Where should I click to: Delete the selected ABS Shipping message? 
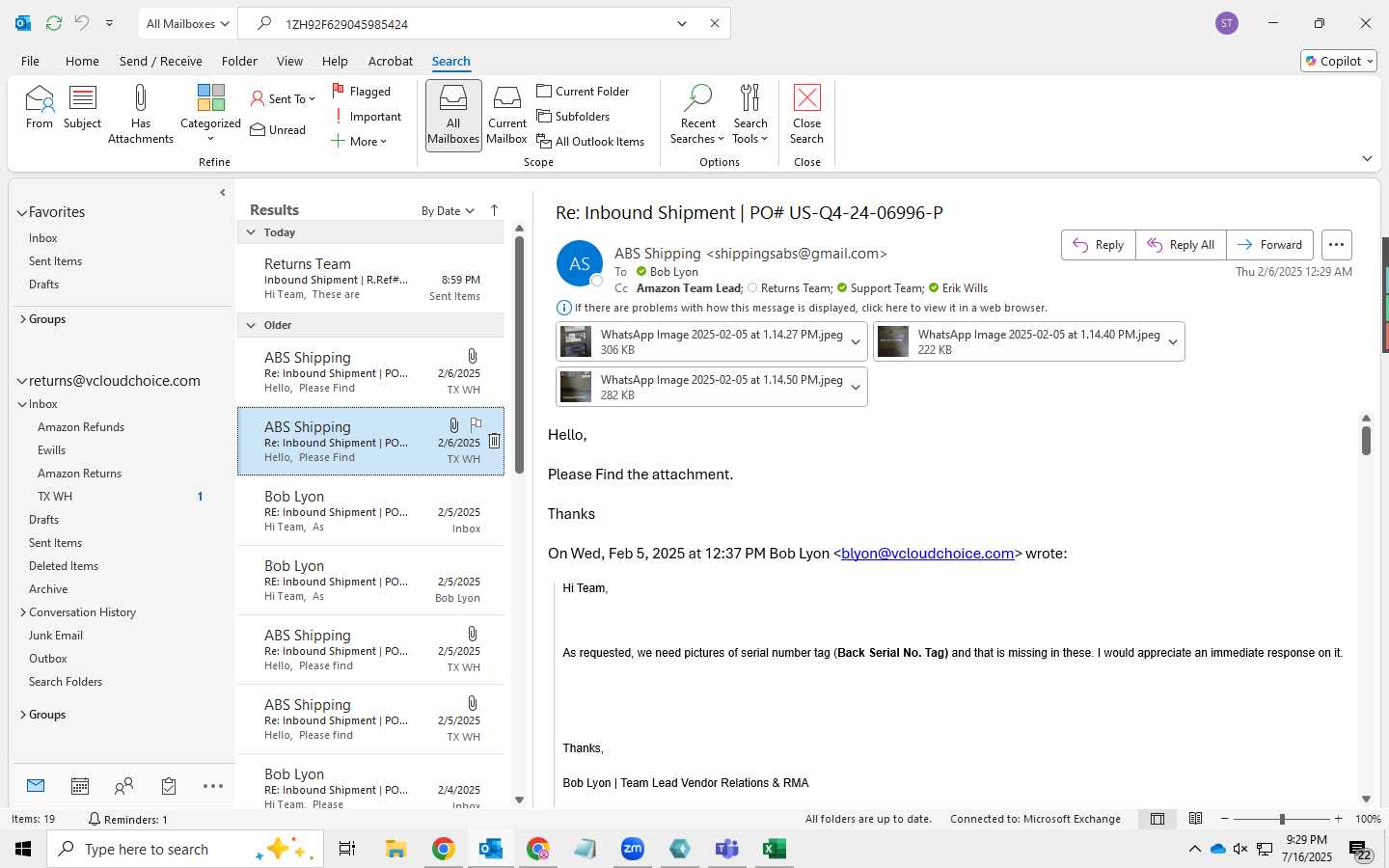pyautogui.click(x=494, y=441)
